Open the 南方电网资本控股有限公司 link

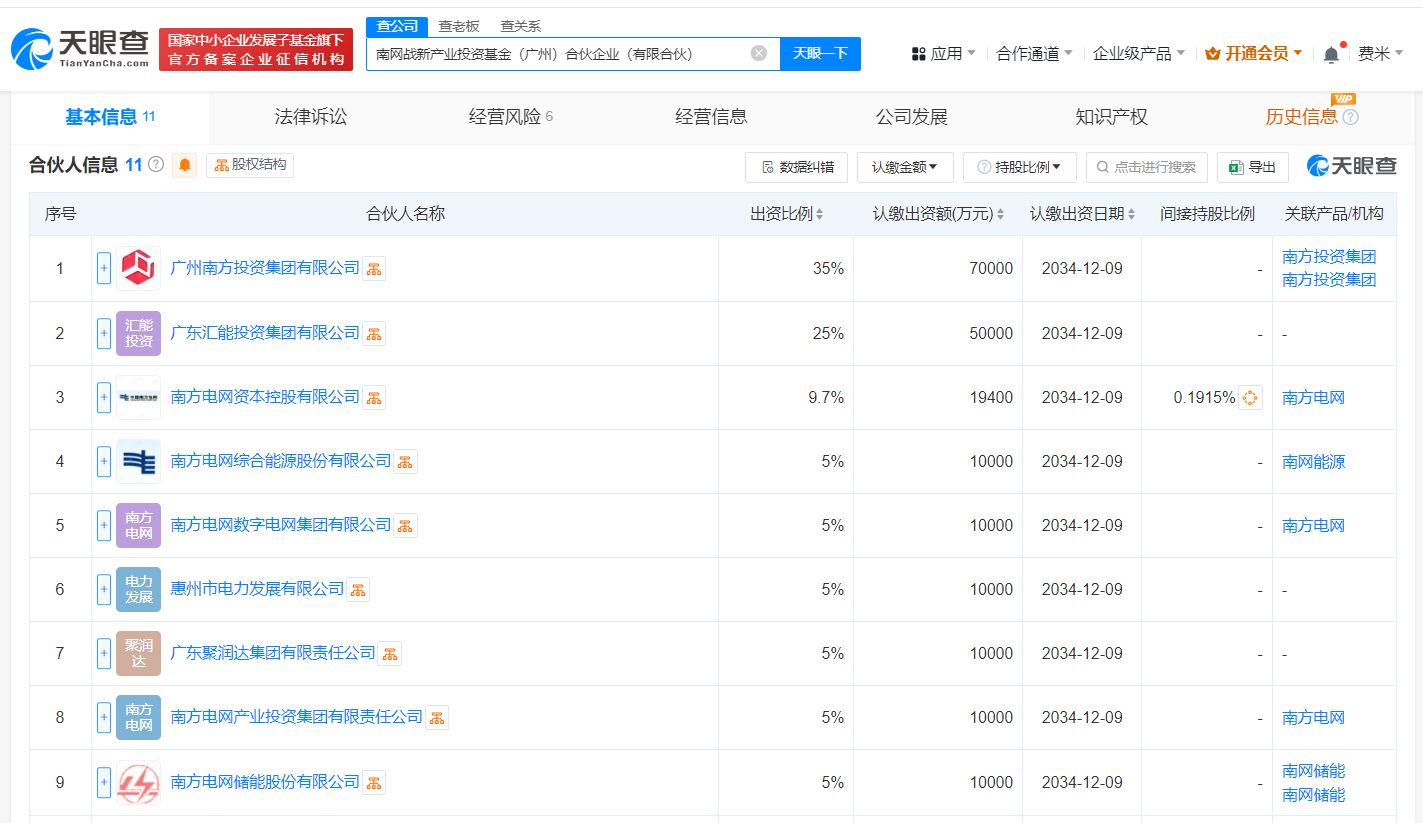(x=265, y=397)
